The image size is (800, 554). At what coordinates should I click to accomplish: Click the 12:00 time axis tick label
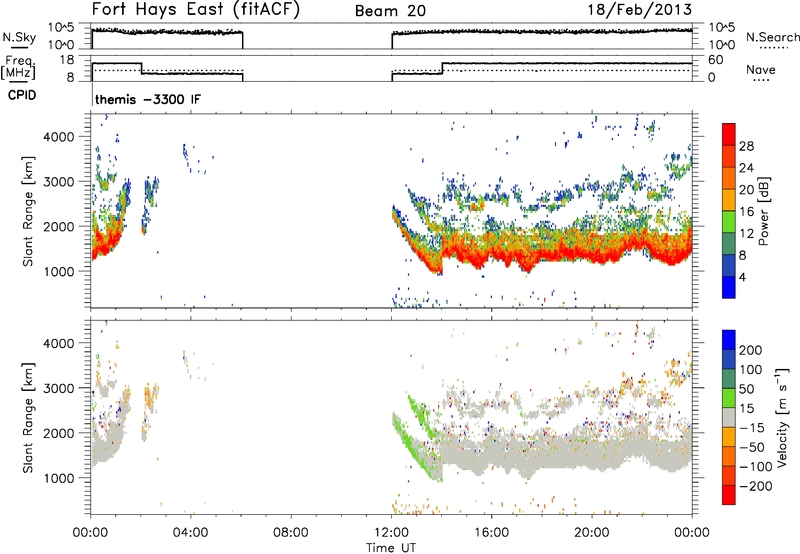click(391, 533)
